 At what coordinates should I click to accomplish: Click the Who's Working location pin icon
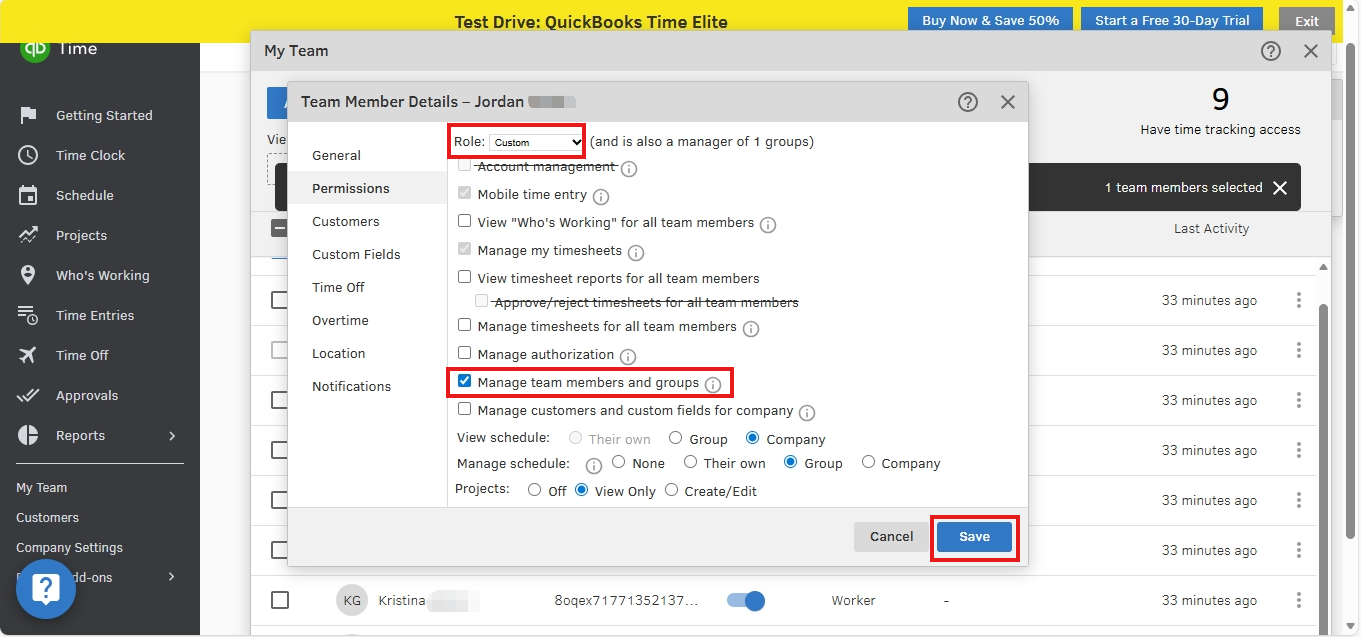click(28, 275)
